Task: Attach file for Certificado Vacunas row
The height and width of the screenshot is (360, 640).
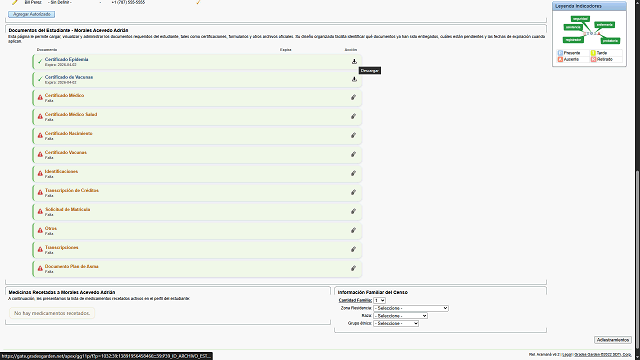Action: pos(353,154)
